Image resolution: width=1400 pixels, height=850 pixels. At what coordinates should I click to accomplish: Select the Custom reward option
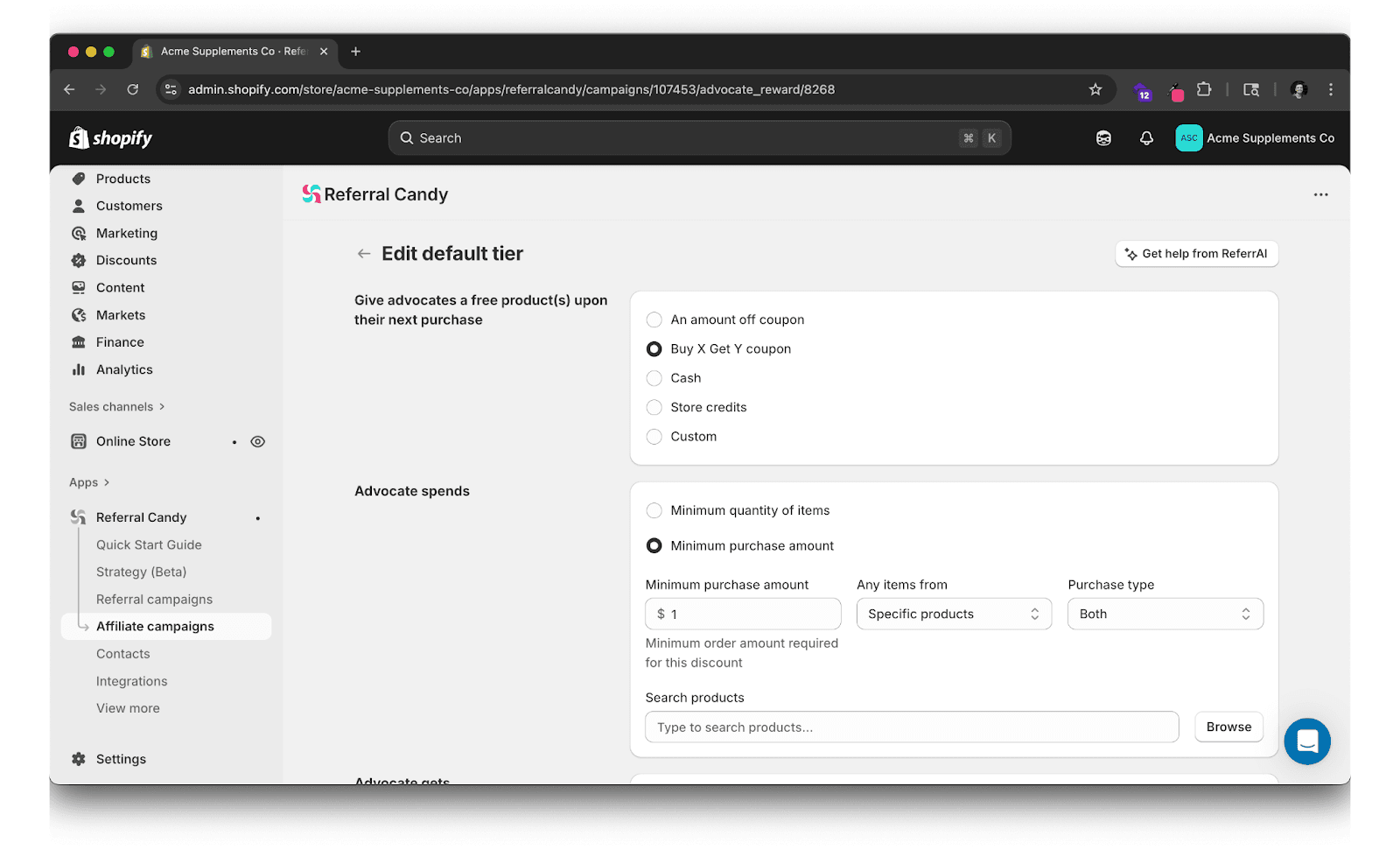pos(654,437)
